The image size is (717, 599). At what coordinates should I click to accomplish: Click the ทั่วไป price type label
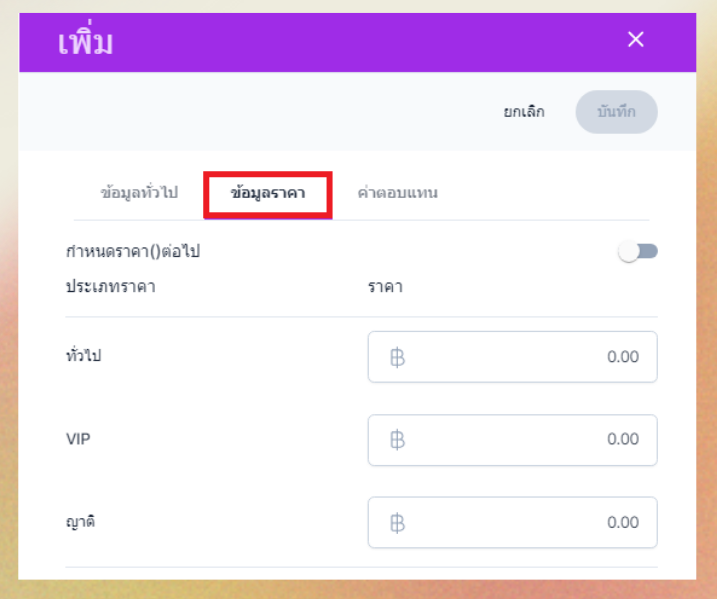pyautogui.click(x=84, y=355)
